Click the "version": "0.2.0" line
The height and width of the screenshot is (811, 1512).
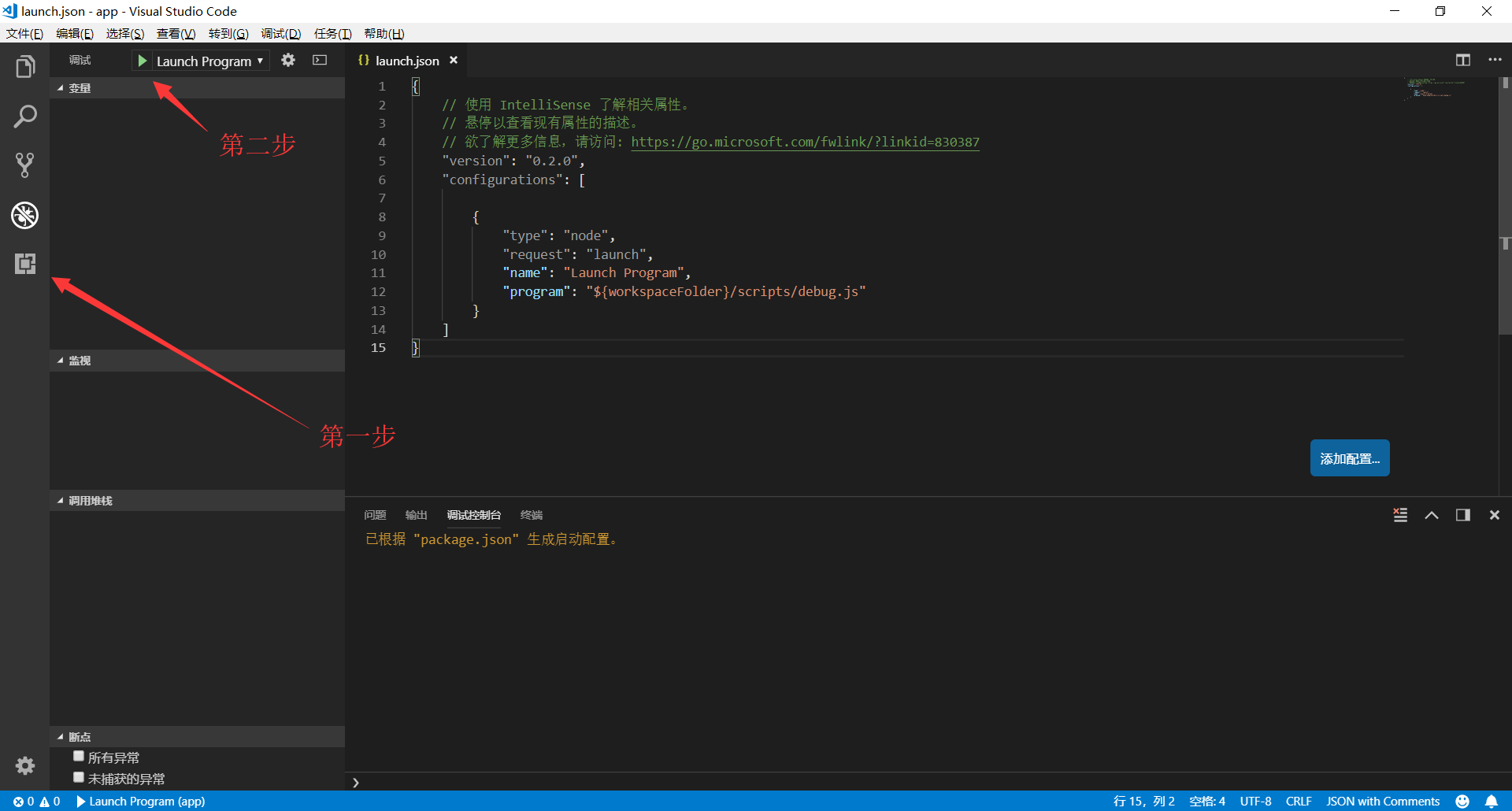point(513,161)
